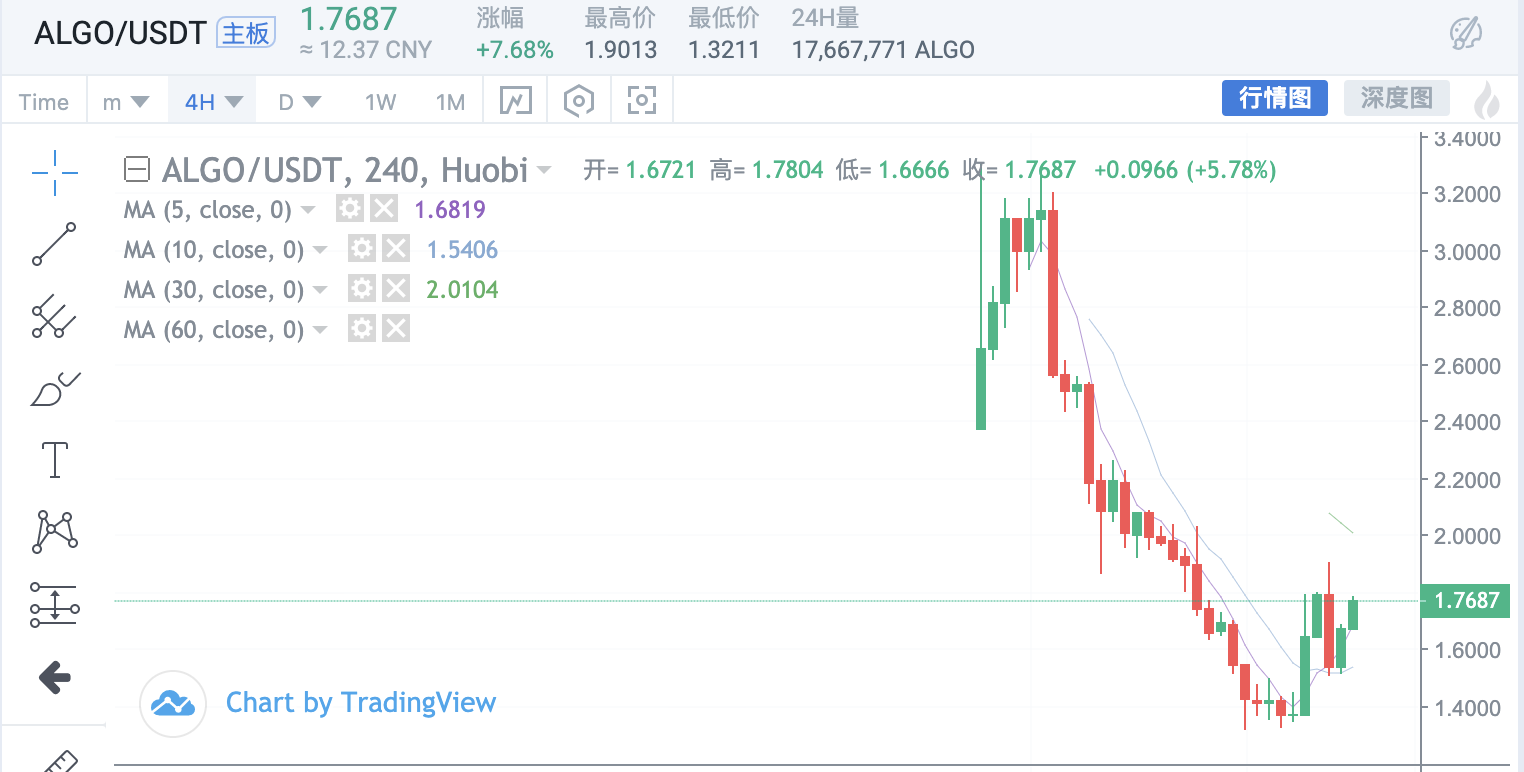Open the chart settings hexagon icon

point(579,100)
